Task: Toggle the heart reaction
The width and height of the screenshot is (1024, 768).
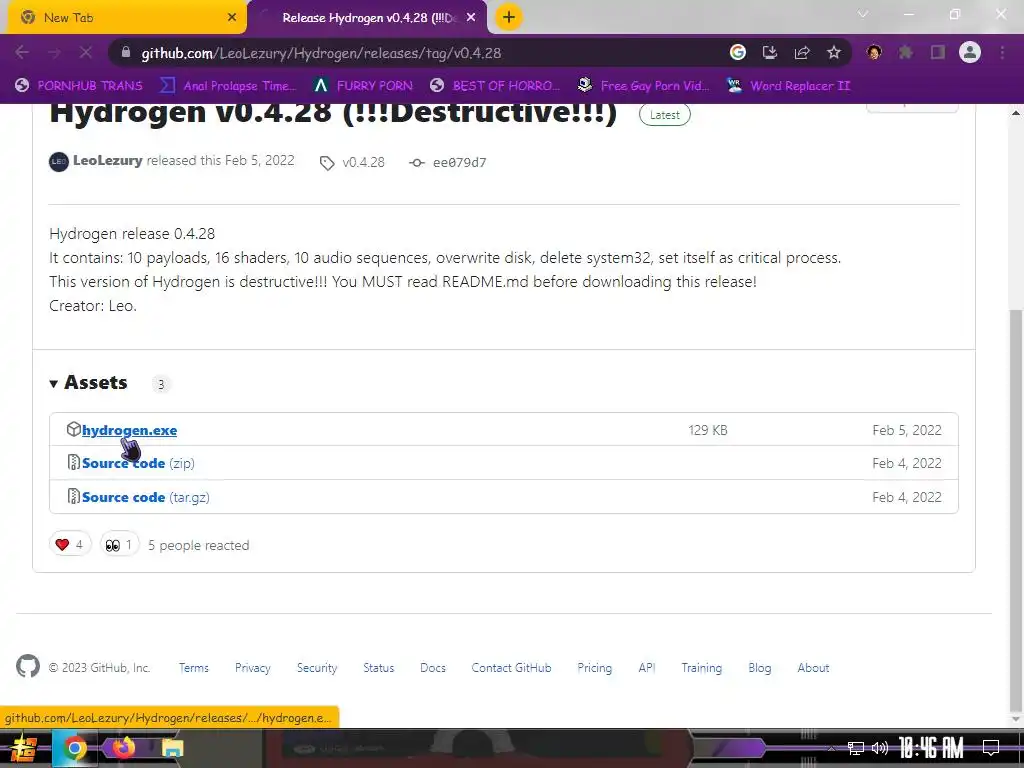Action: (x=70, y=544)
